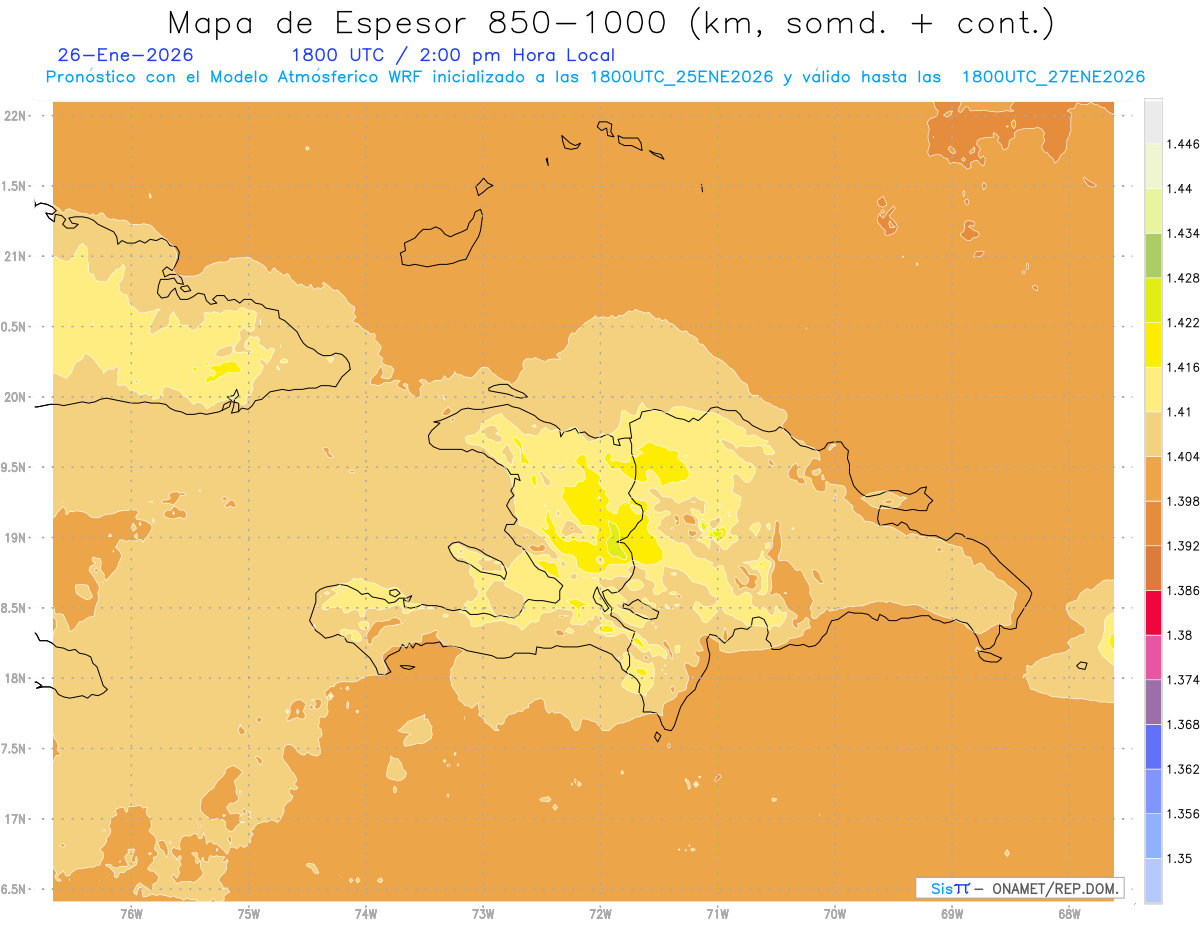
Task: Click the legend value 1.386
Action: tap(1184, 590)
